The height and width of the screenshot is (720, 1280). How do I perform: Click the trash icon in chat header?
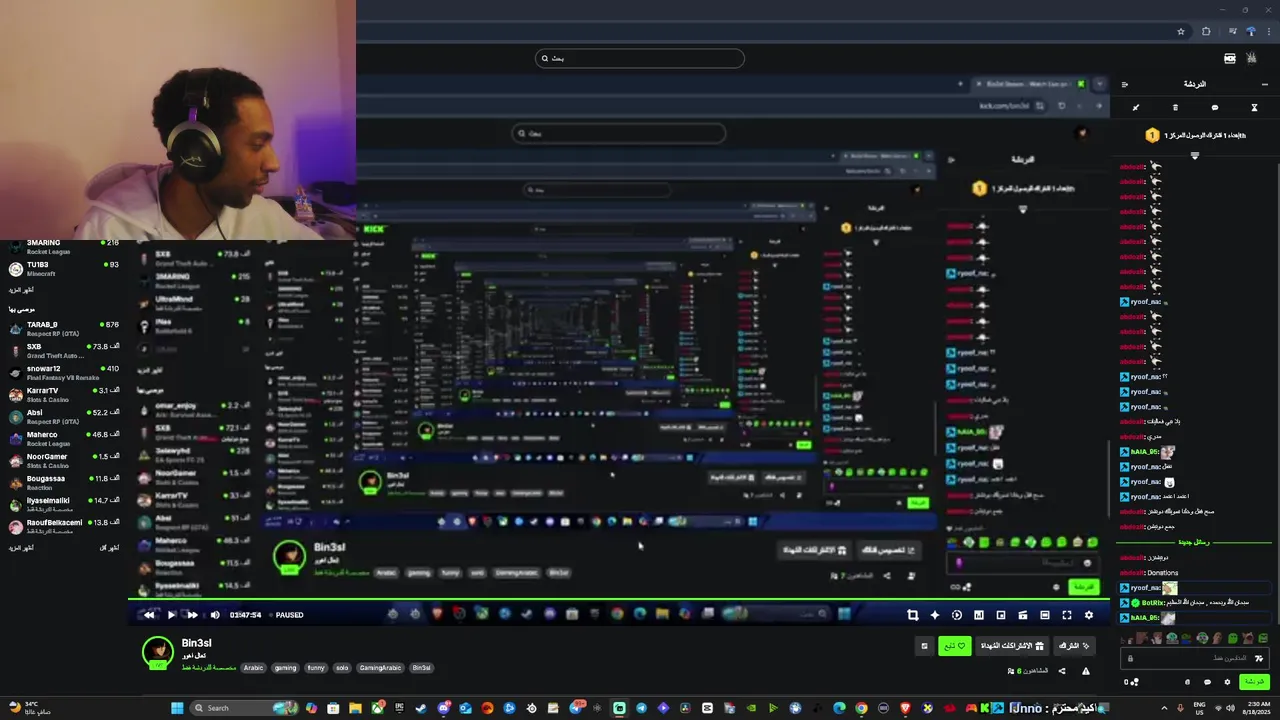[1175, 107]
